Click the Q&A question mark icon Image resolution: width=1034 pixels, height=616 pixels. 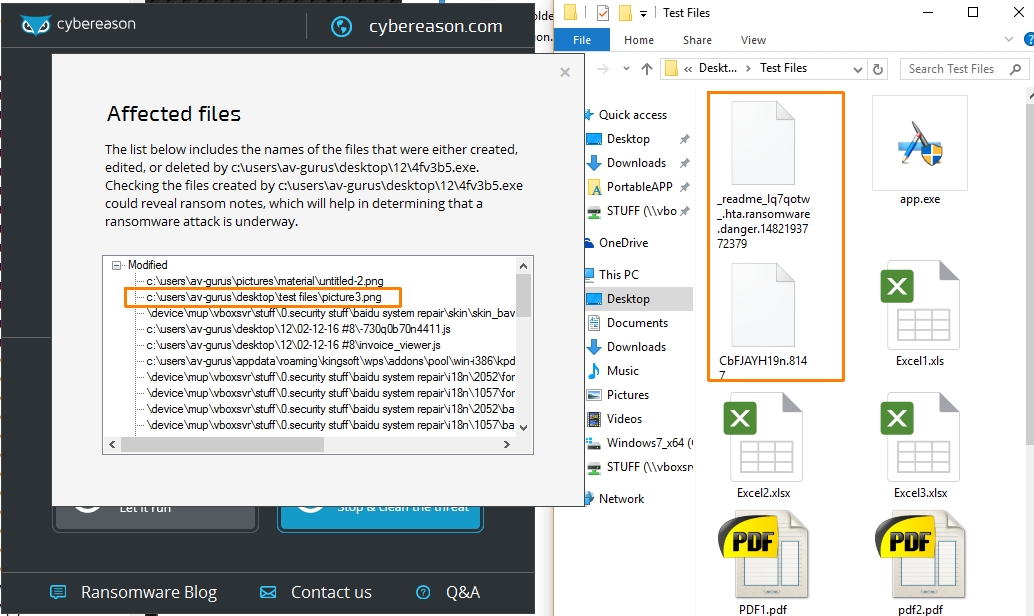pyautogui.click(x=423, y=592)
